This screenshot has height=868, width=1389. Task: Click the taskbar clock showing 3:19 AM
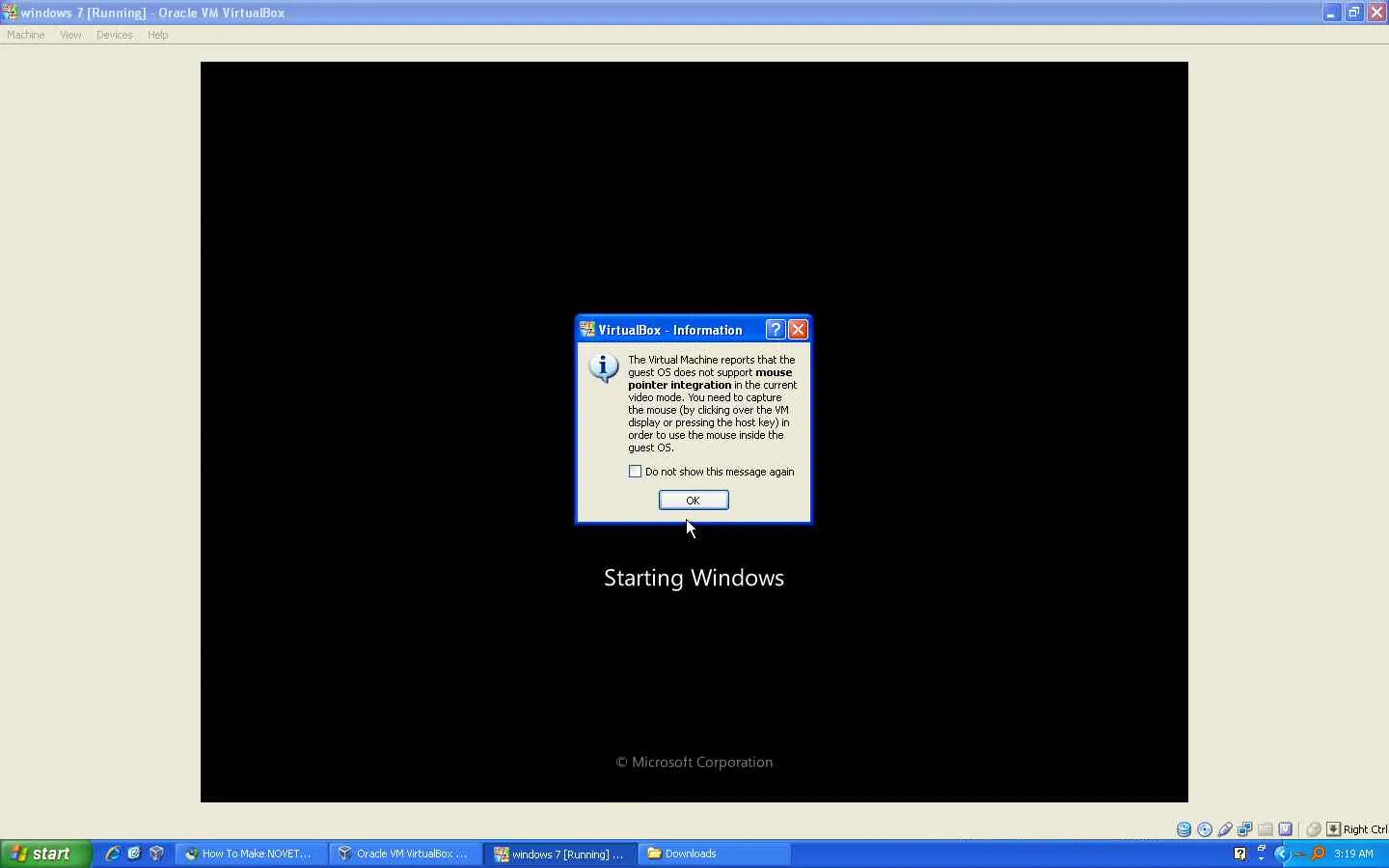1354,854
